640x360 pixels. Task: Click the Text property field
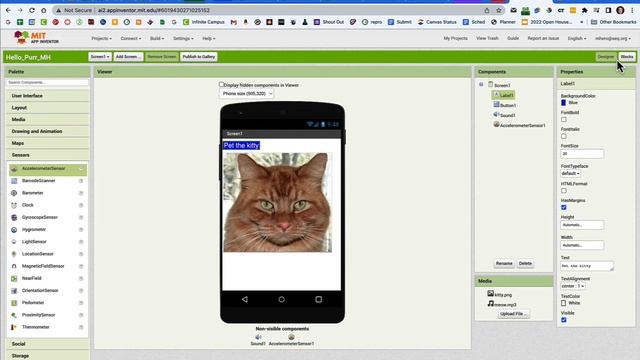click(587, 266)
